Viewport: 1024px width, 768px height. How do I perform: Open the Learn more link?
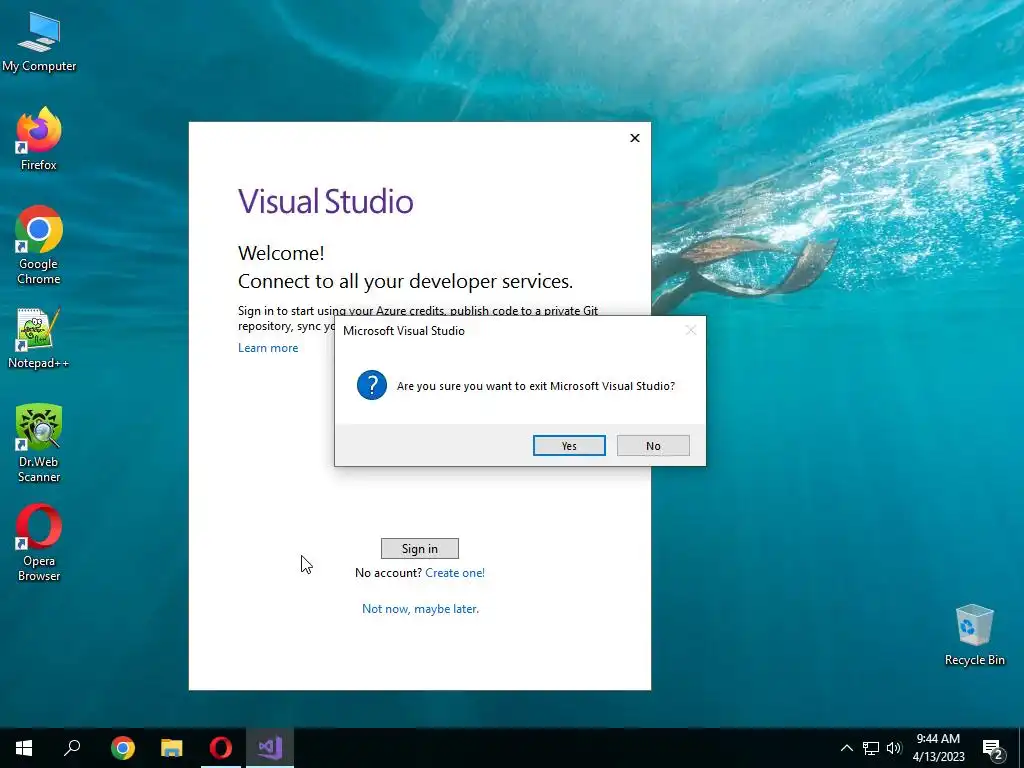click(x=268, y=348)
